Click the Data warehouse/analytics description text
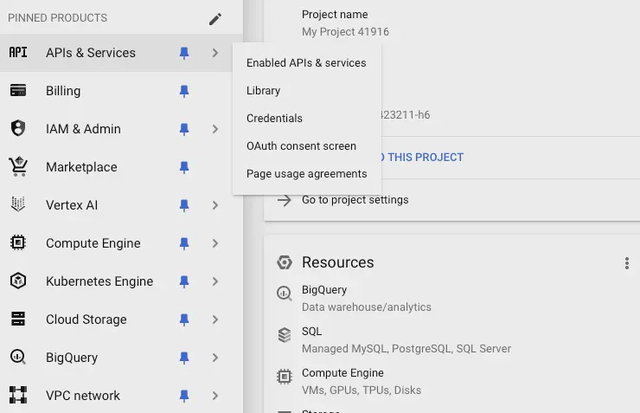The height and width of the screenshot is (413, 640). pyautogui.click(x=367, y=307)
